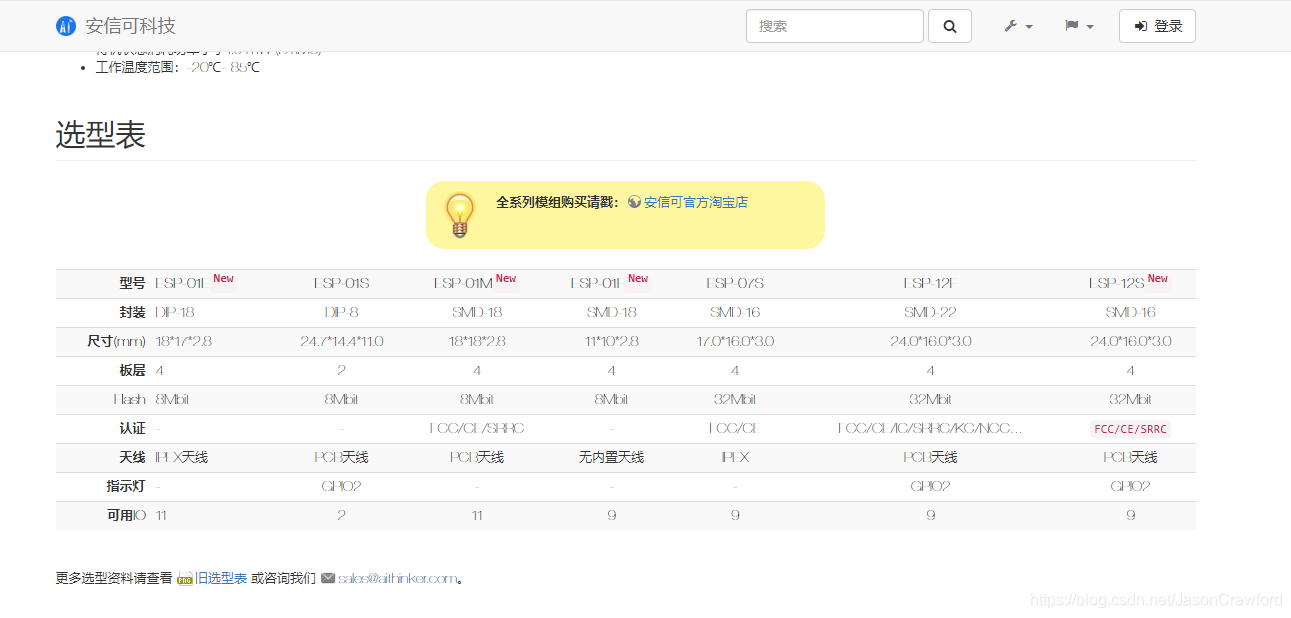Click the 工作温度范围 bullet text
Viewport: 1291px width, 618px height.
[177, 67]
